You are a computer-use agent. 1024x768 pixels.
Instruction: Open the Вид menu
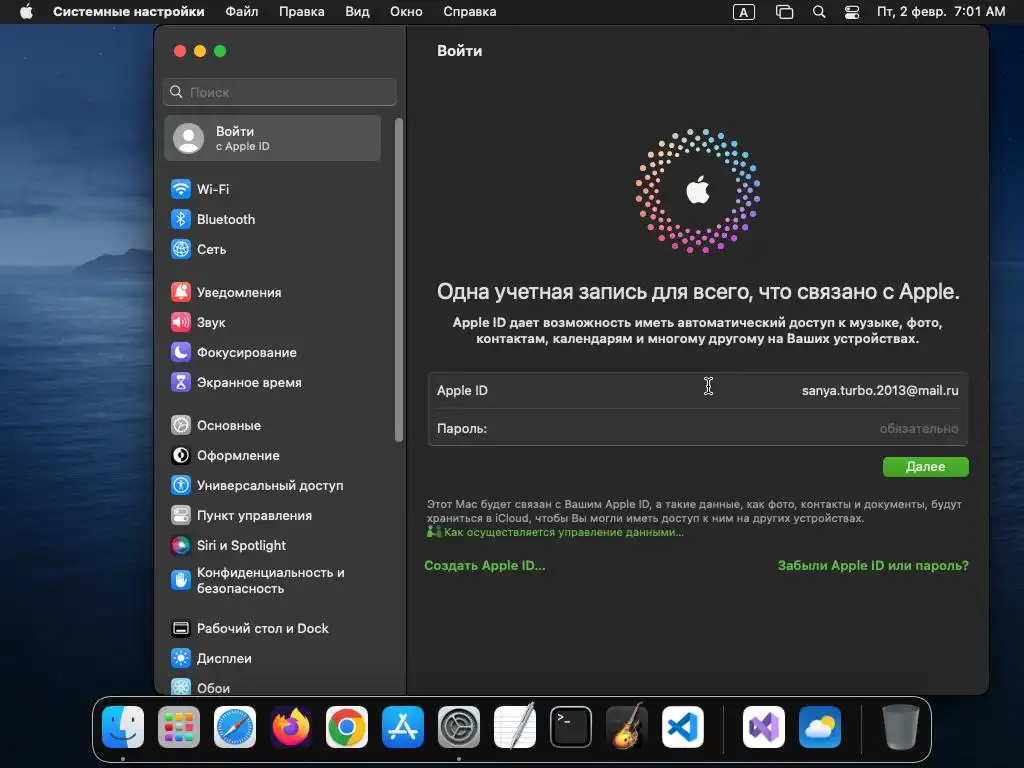357,12
